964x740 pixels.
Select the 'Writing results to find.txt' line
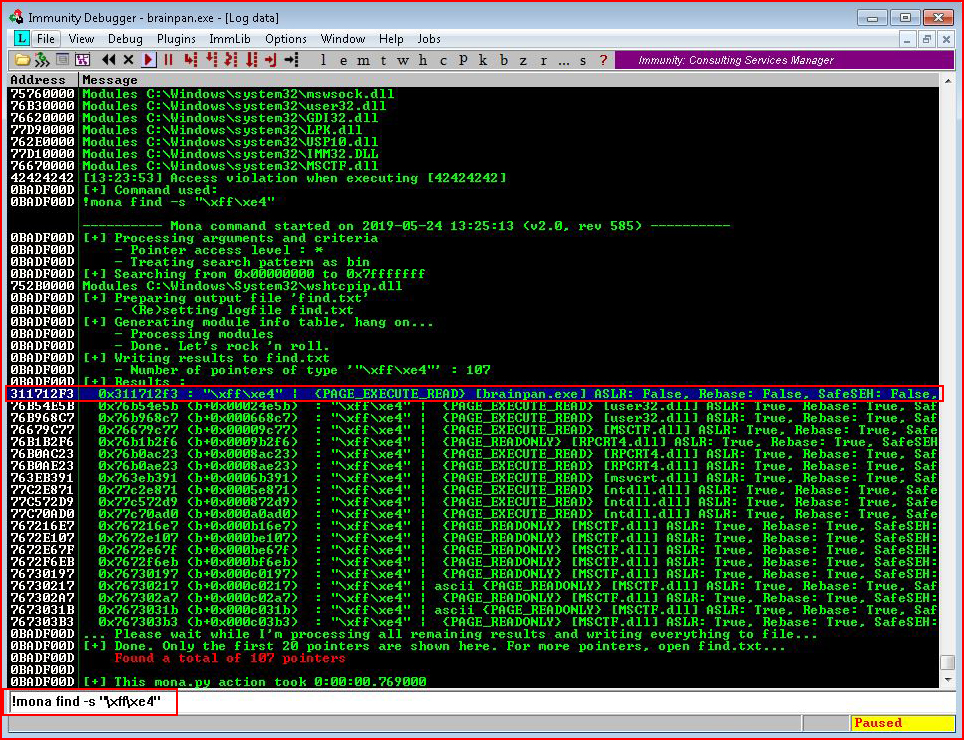(473, 358)
